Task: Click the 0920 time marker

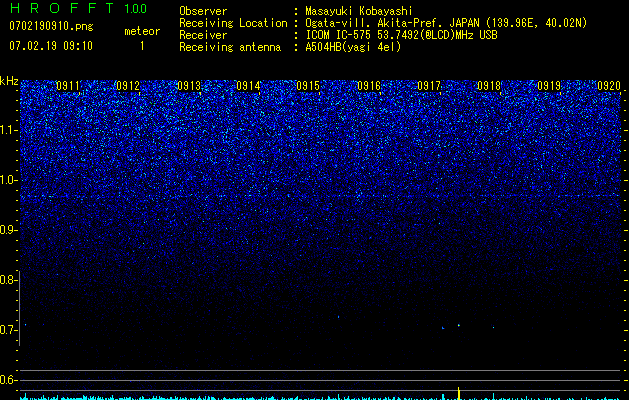Action: pyautogui.click(x=609, y=86)
